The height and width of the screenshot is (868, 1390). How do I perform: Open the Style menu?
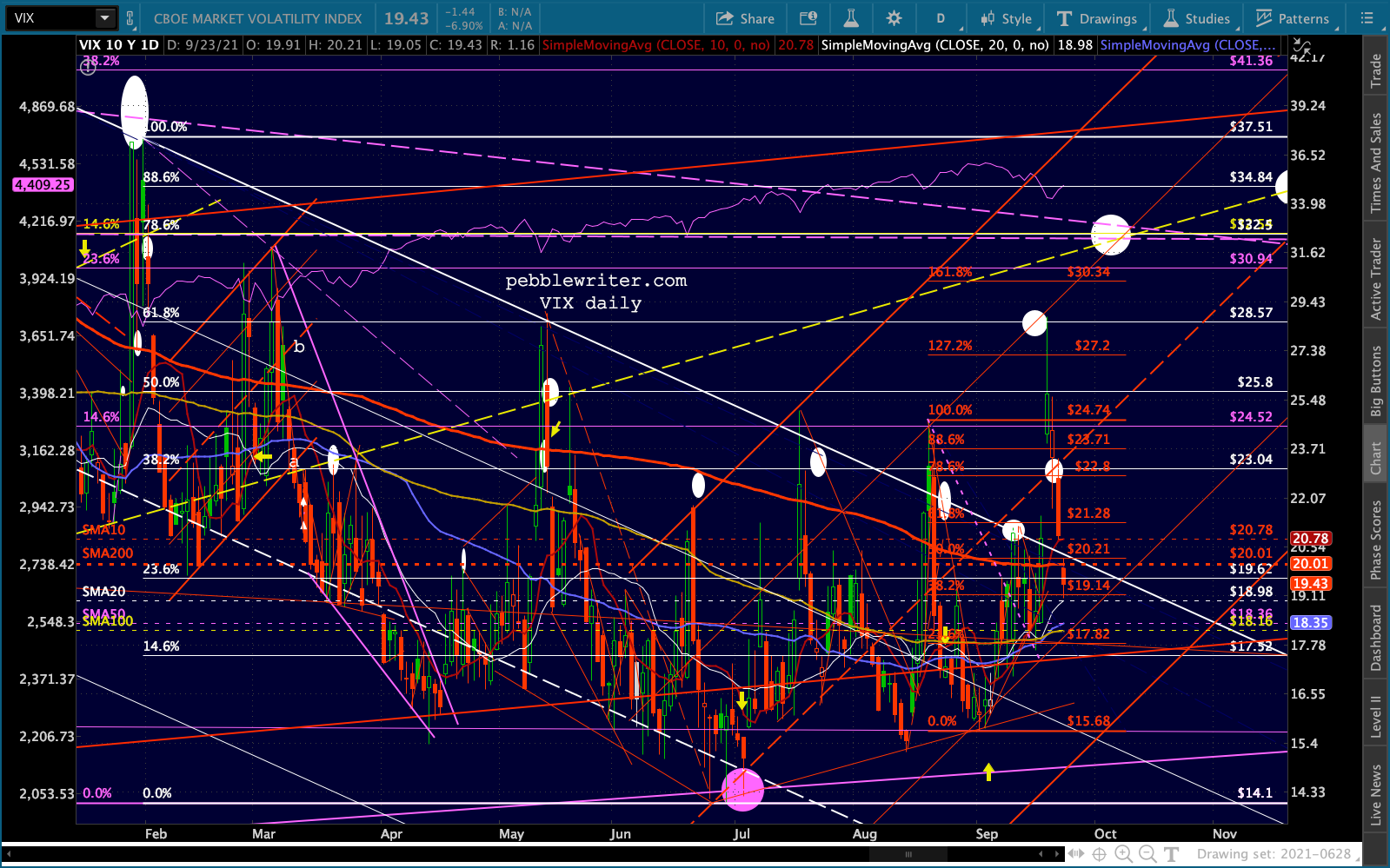[1006, 18]
